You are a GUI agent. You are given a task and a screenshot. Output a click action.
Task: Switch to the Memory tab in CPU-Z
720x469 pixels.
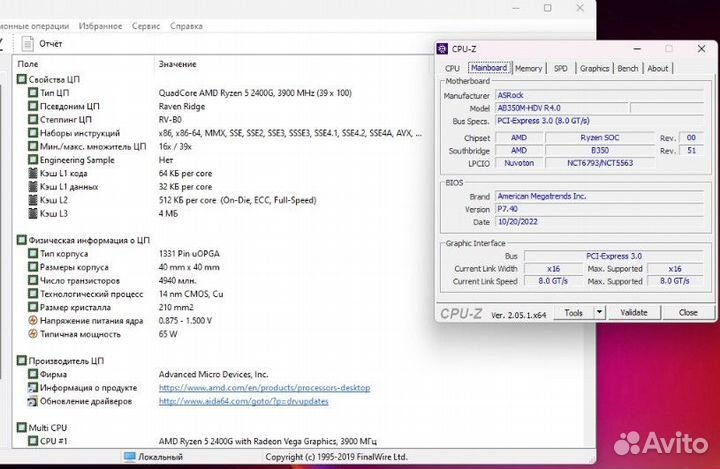click(x=529, y=68)
